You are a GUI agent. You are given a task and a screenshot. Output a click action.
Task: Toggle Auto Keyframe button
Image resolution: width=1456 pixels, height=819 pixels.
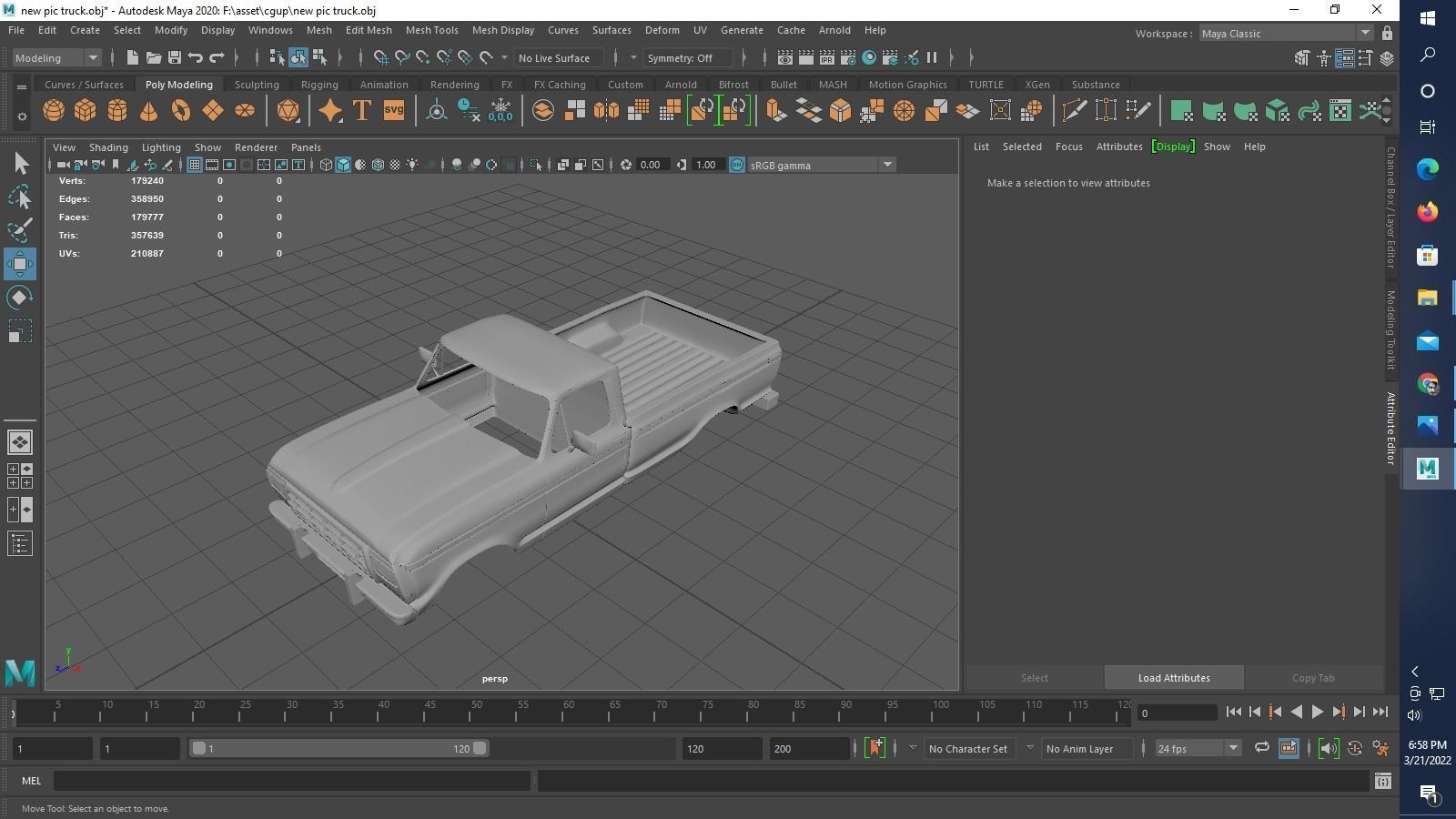click(1355, 748)
